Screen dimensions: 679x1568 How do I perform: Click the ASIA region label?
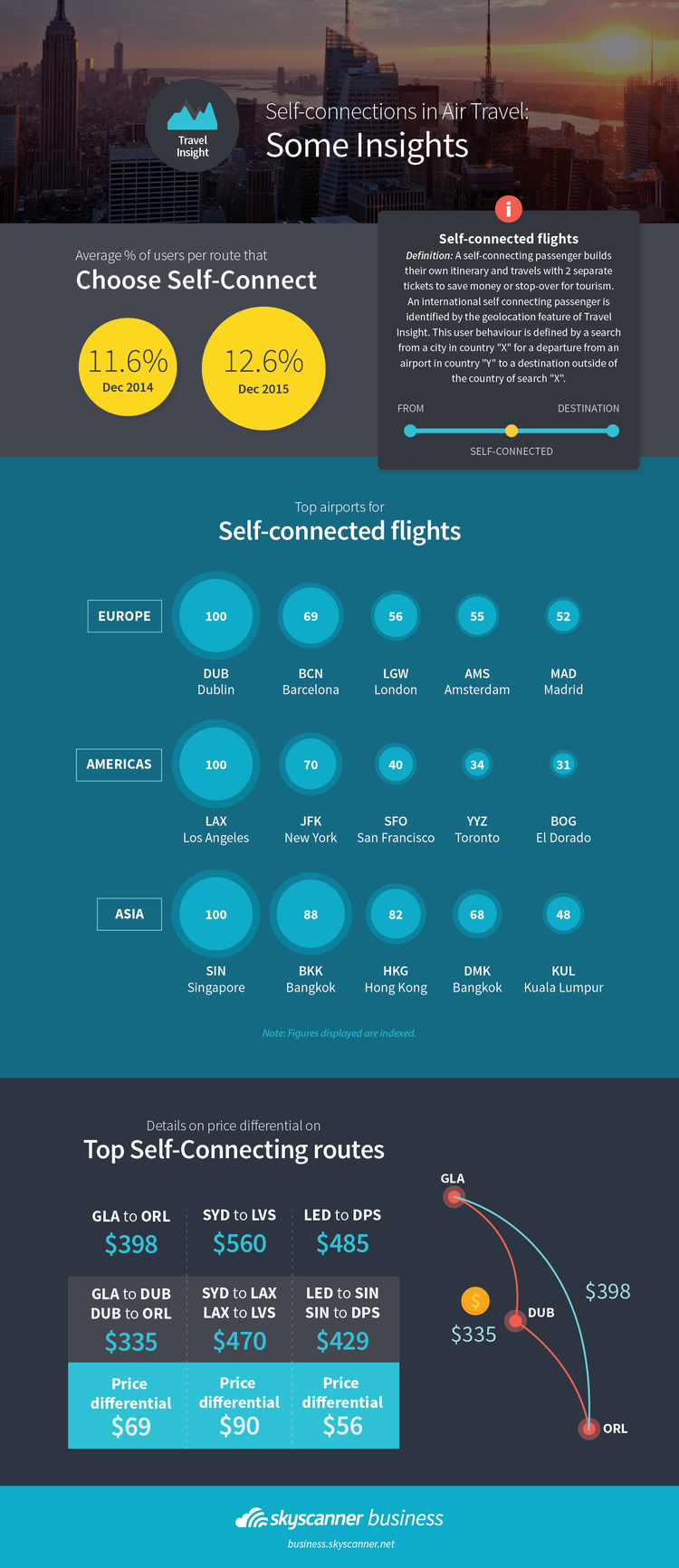(129, 914)
